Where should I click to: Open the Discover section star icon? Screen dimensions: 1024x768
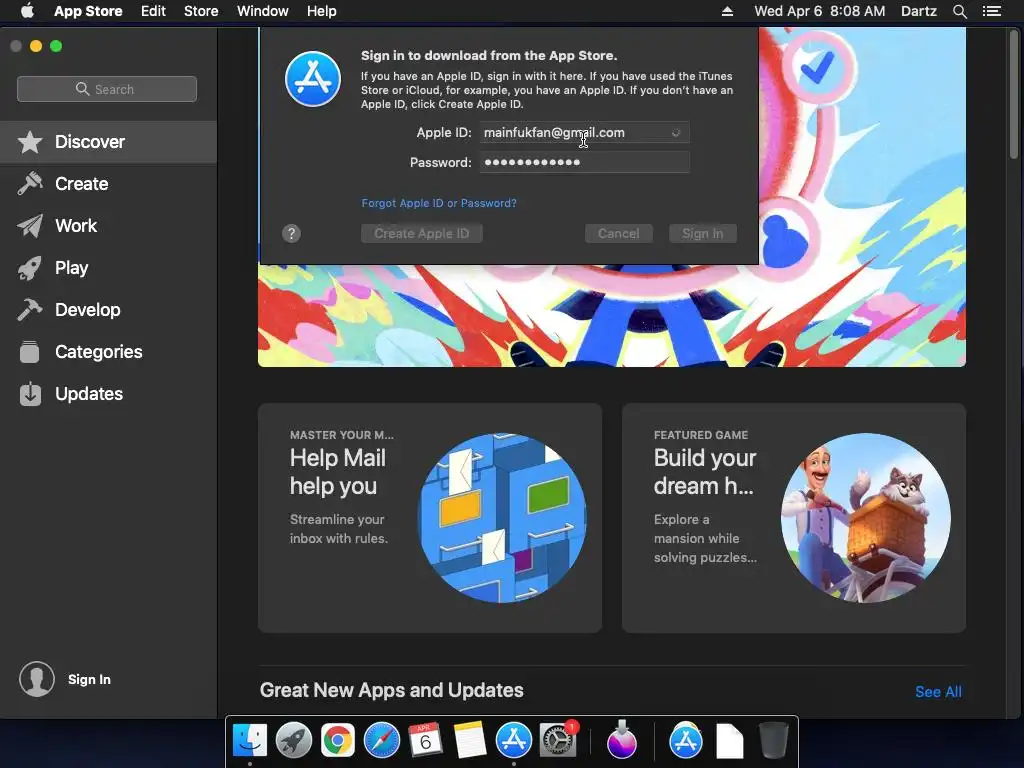30,142
